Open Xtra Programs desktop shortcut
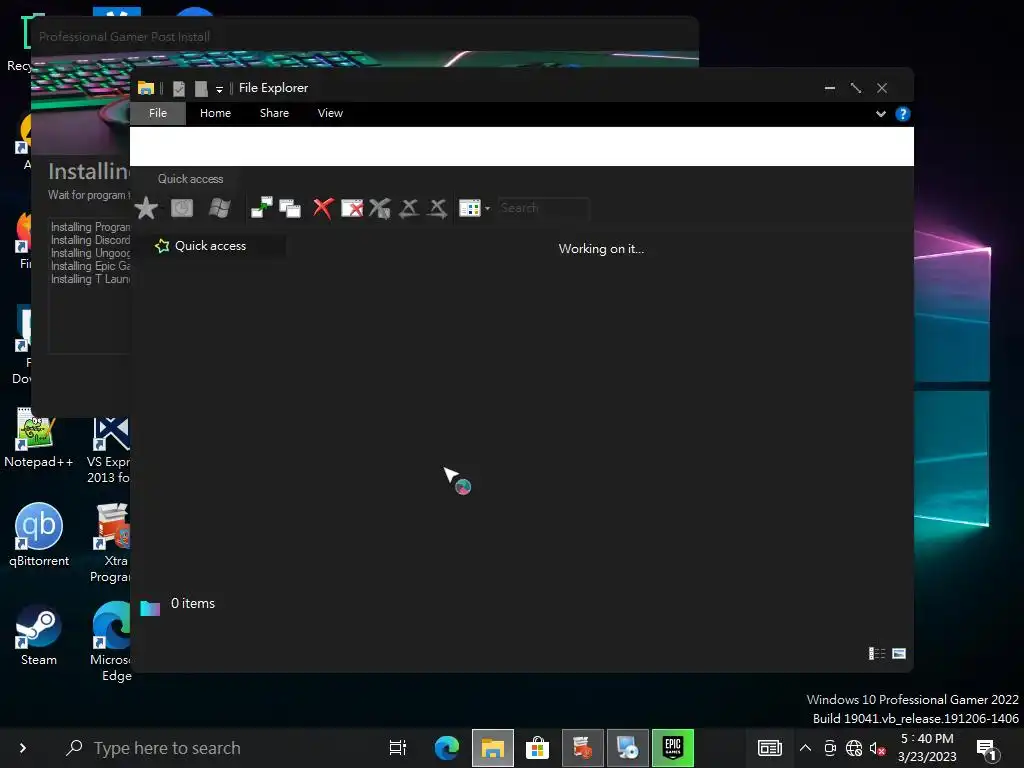Viewport: 1024px width, 768px height. pyautogui.click(x=111, y=542)
